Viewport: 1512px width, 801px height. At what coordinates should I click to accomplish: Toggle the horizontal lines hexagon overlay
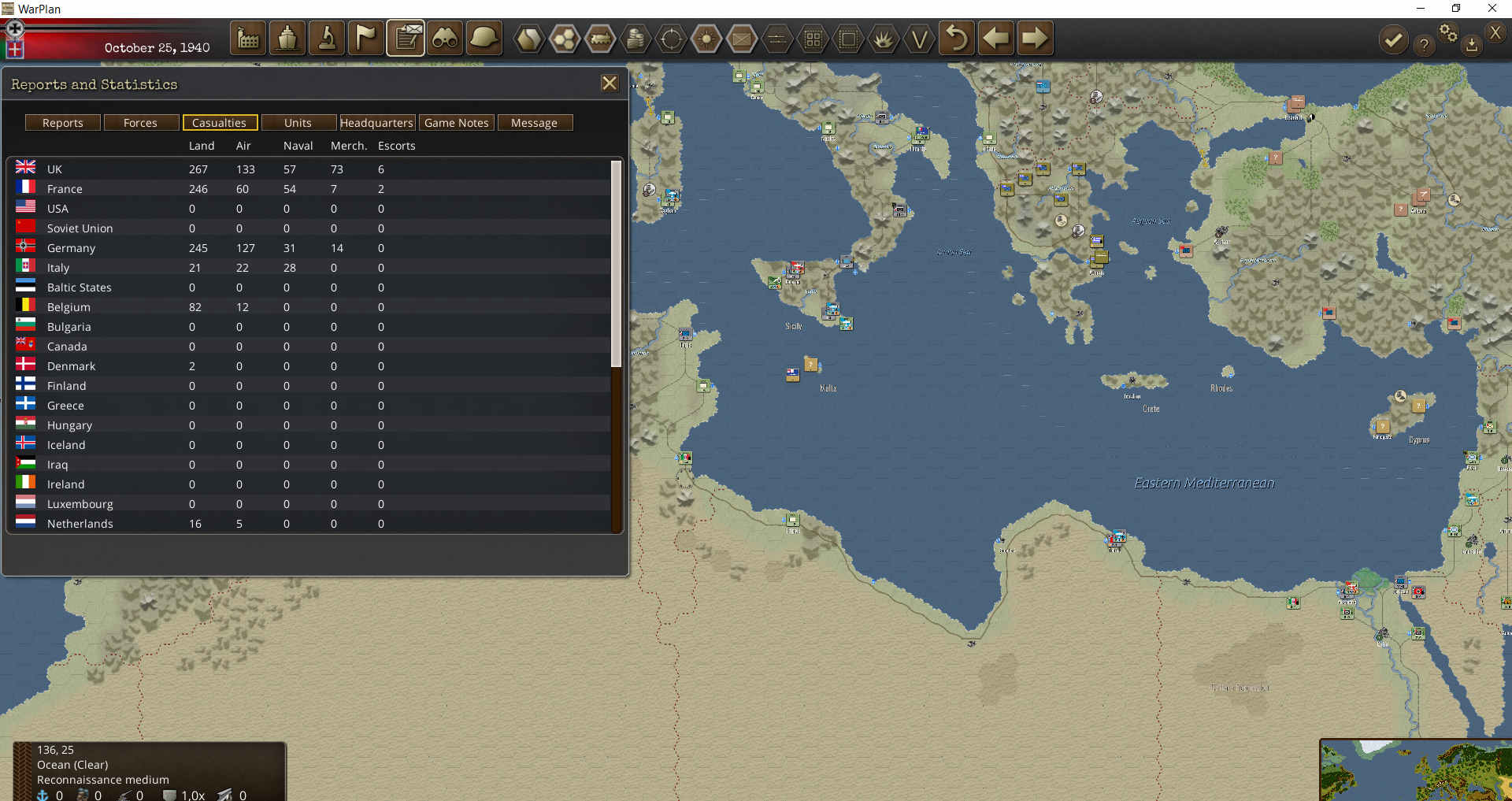777,38
